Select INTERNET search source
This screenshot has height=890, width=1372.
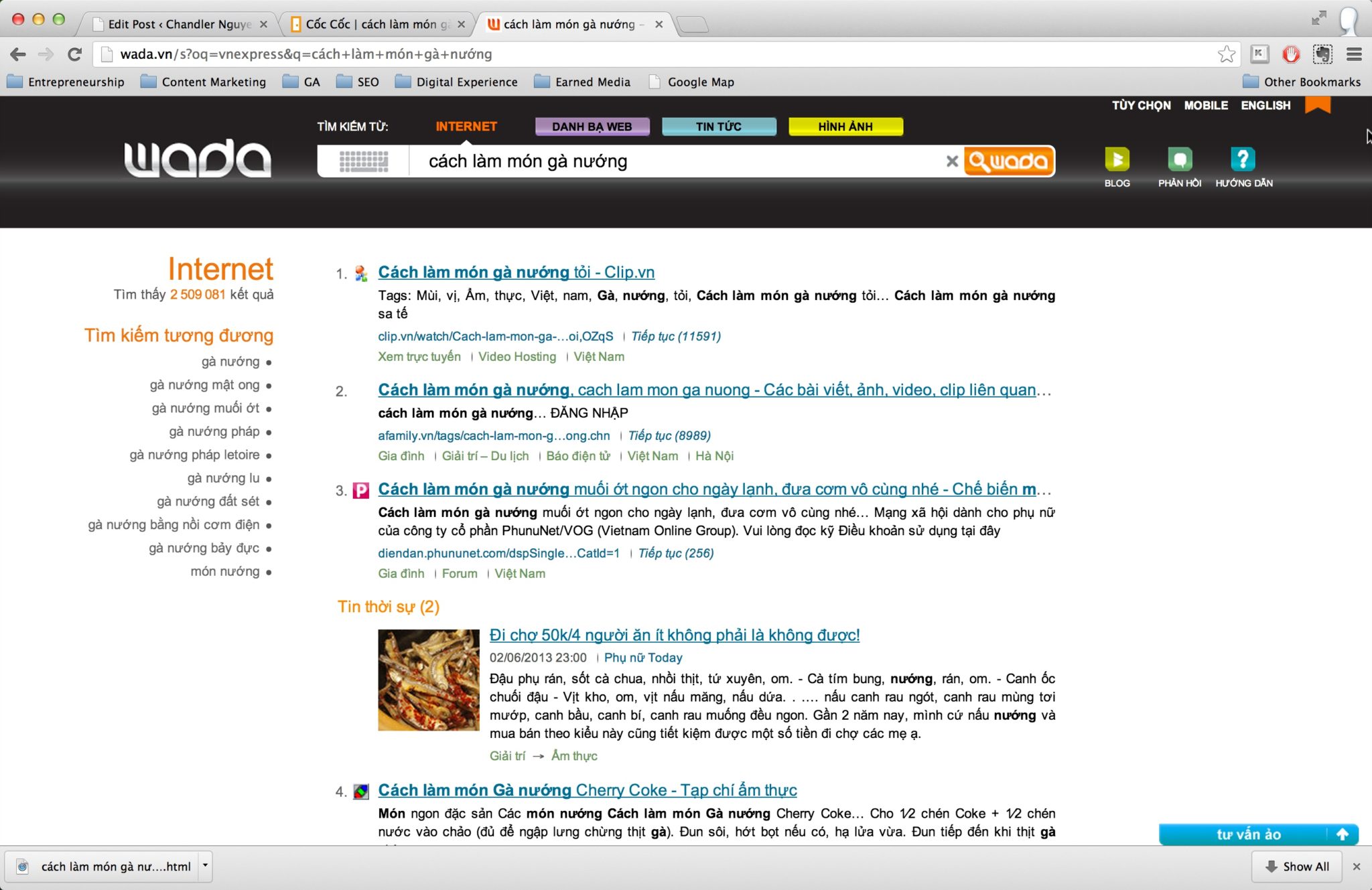[x=466, y=126]
